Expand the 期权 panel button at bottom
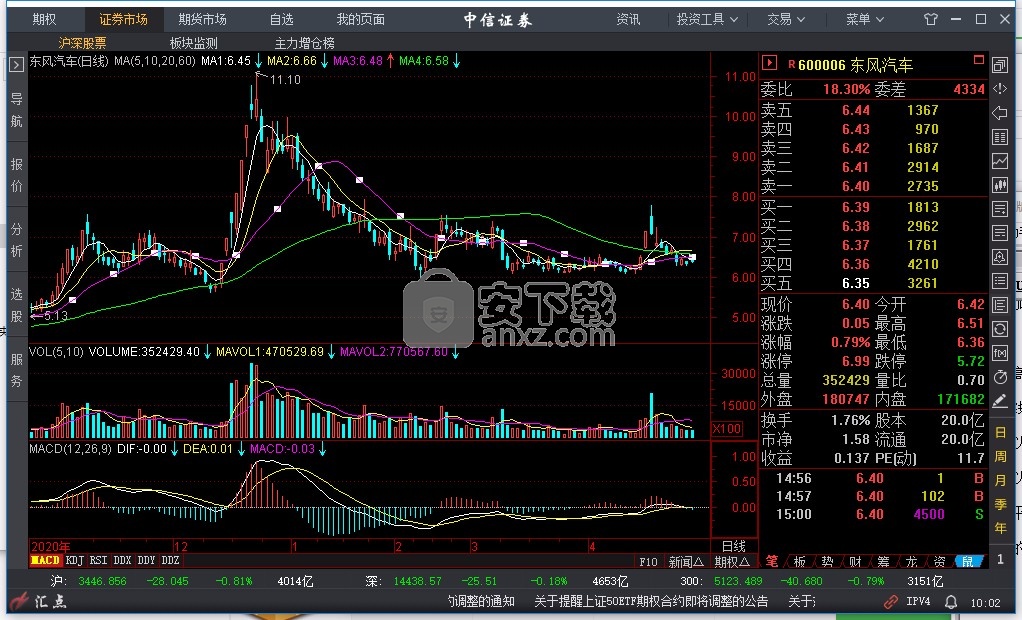1022x620 pixels. pos(732,561)
